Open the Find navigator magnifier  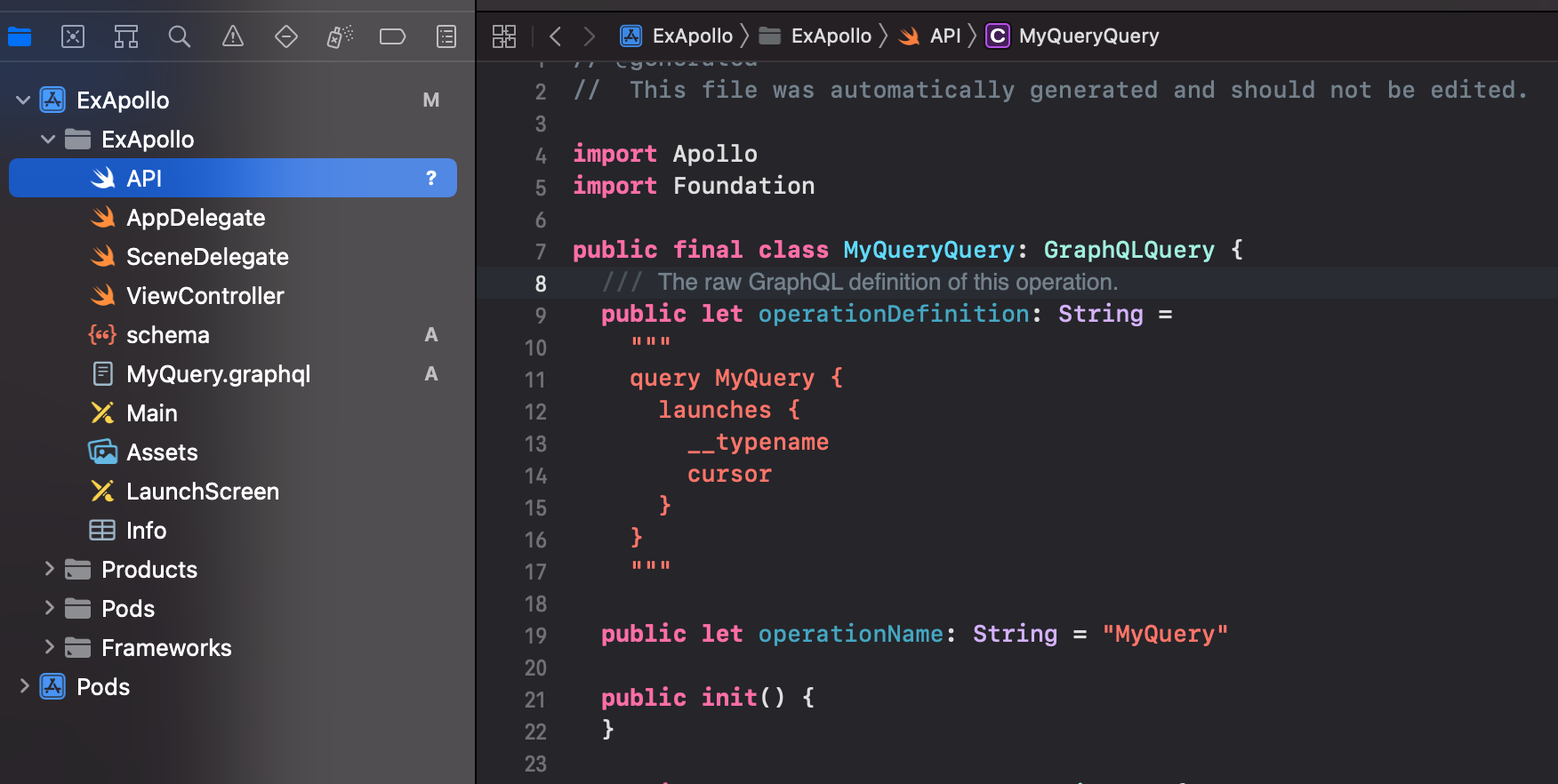tap(180, 36)
